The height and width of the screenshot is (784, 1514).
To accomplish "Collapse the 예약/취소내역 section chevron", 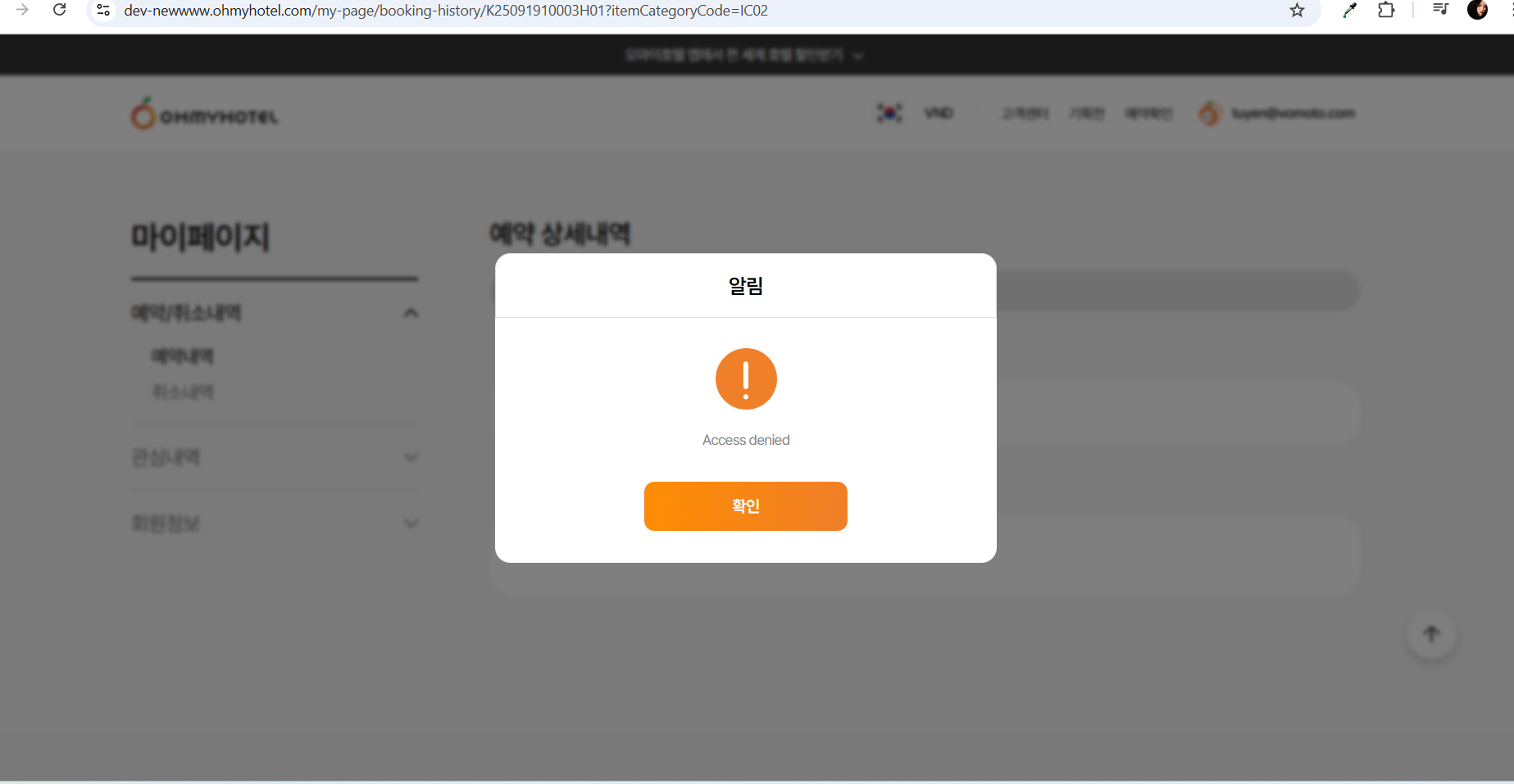I will [x=411, y=313].
